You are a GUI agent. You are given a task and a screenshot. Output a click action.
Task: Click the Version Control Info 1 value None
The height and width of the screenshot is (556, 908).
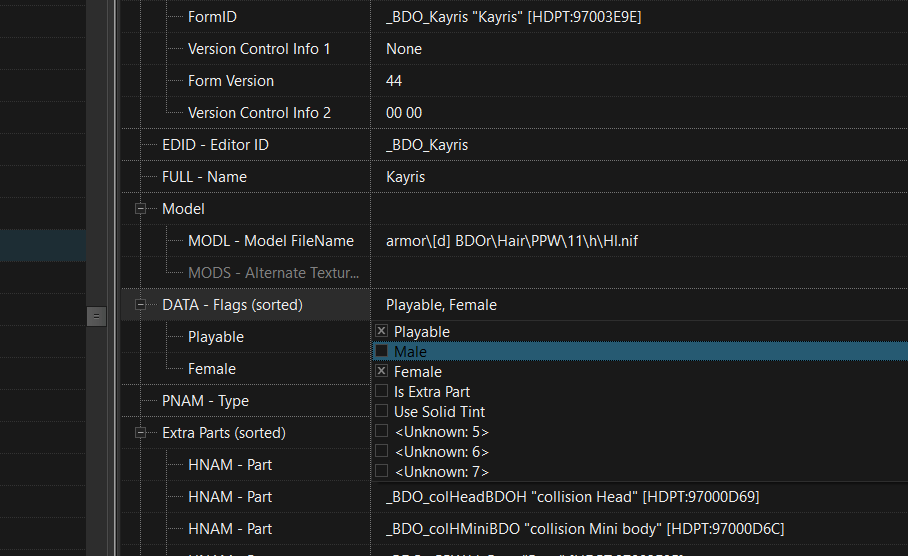pyautogui.click(x=404, y=49)
